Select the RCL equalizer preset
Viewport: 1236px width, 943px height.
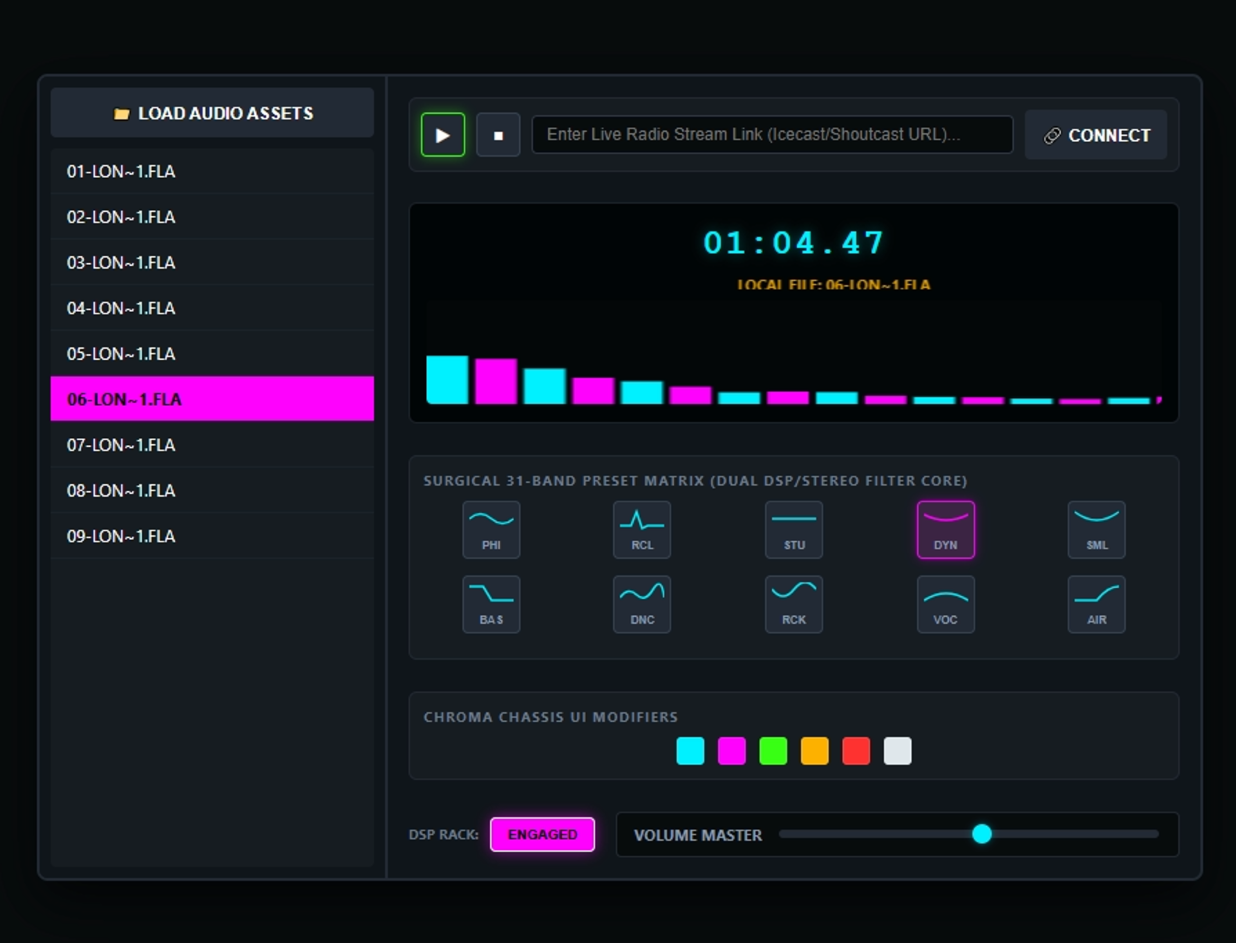(642, 529)
